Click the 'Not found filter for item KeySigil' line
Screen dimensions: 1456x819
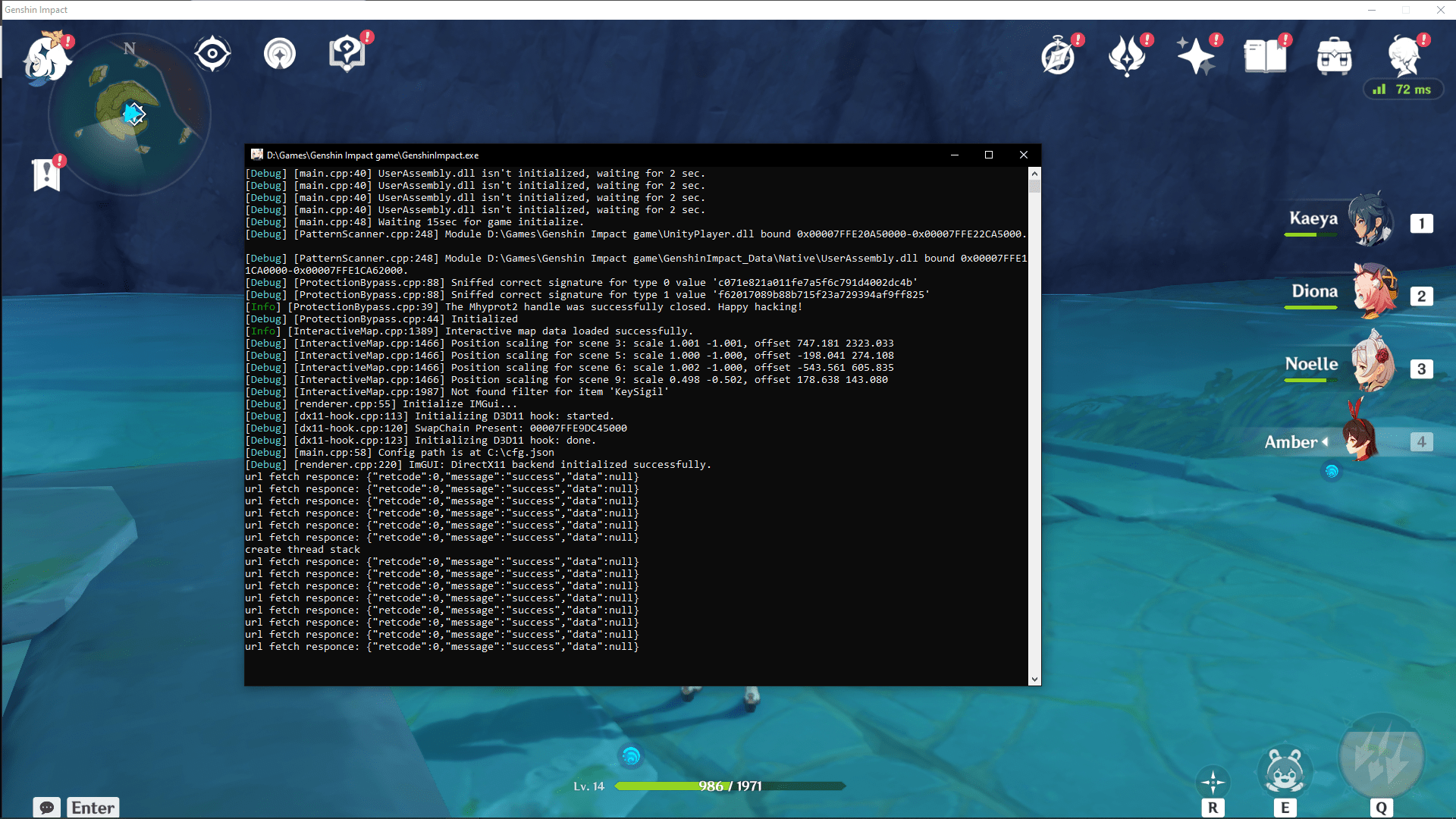tap(457, 392)
